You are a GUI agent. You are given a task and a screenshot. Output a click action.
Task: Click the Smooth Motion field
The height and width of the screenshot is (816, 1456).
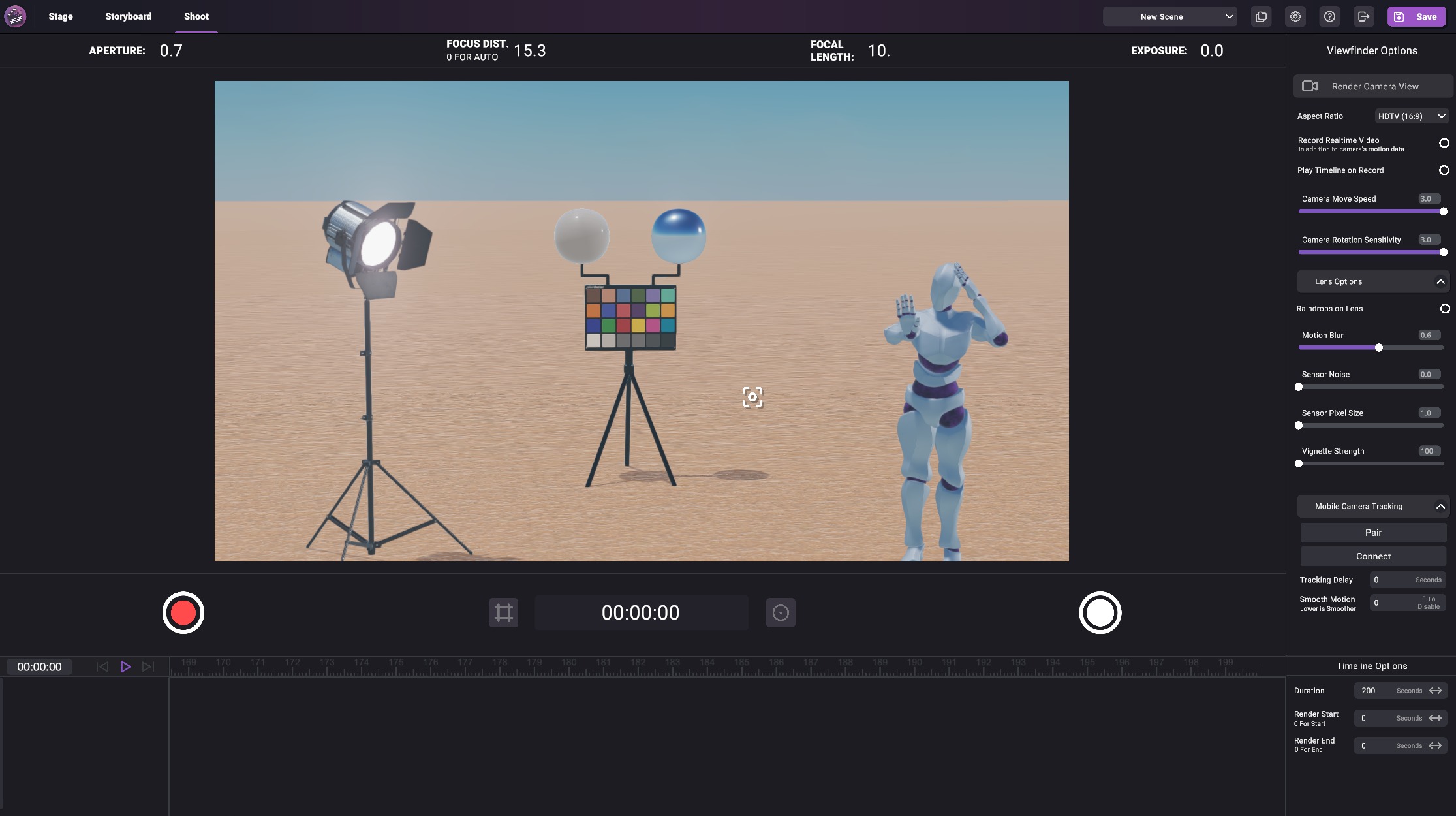point(1408,603)
